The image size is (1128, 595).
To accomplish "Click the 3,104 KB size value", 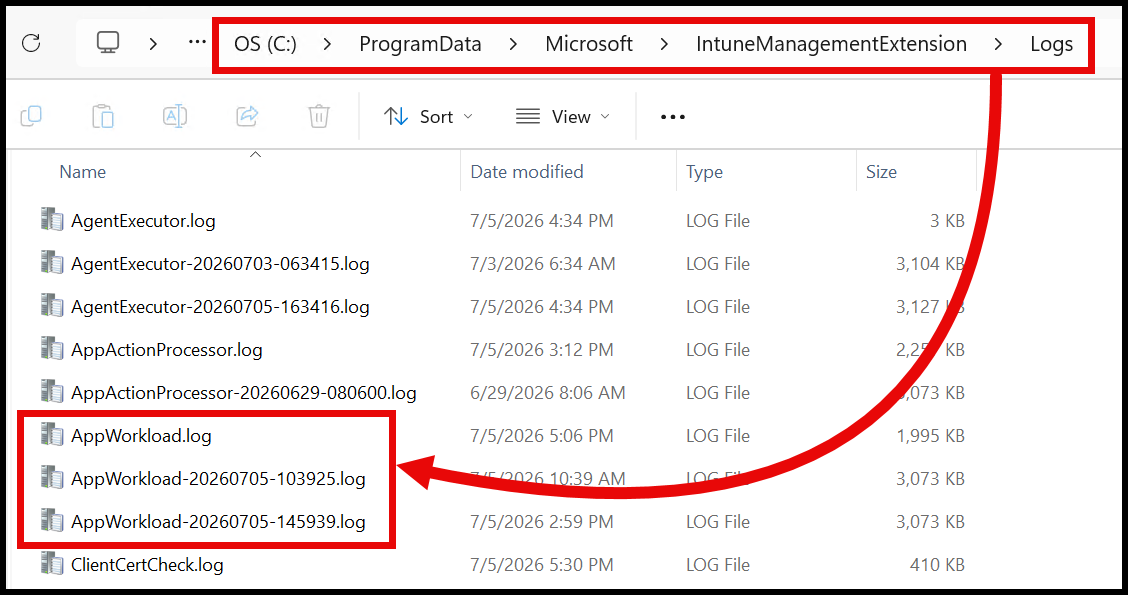I will tap(930, 264).
